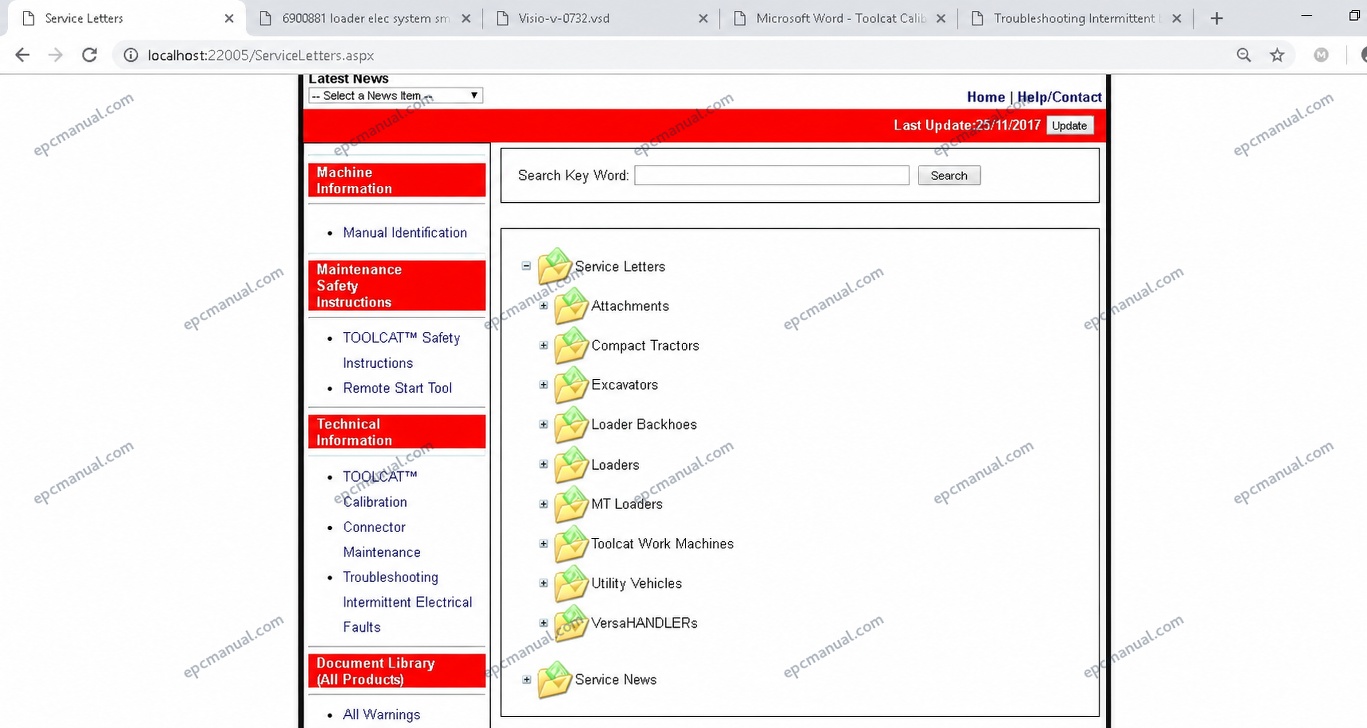Collapse the Service Letters tree node
1367x728 pixels.
(527, 266)
